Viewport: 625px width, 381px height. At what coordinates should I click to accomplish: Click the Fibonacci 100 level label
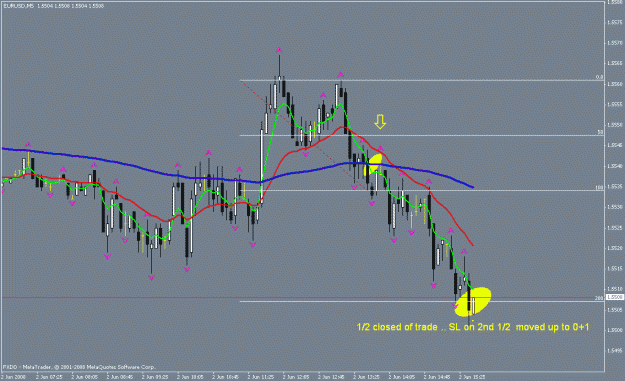click(599, 187)
